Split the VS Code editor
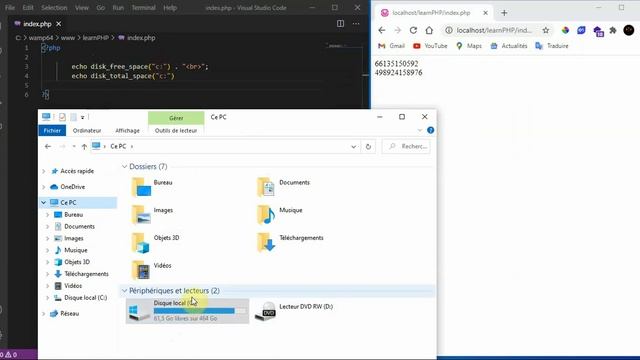This screenshot has width=640, height=360. tap(340, 24)
